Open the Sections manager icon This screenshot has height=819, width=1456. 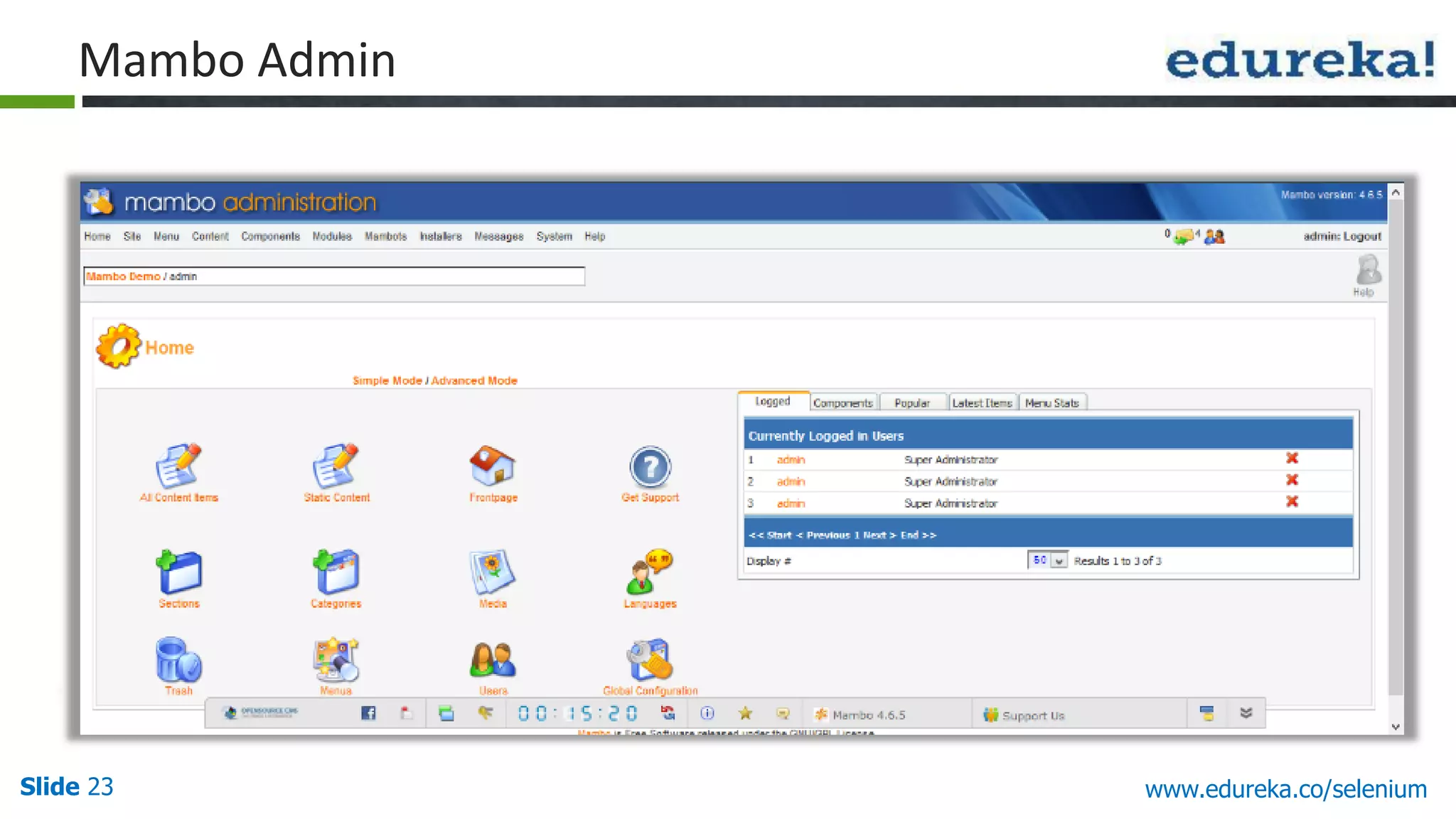coord(178,572)
